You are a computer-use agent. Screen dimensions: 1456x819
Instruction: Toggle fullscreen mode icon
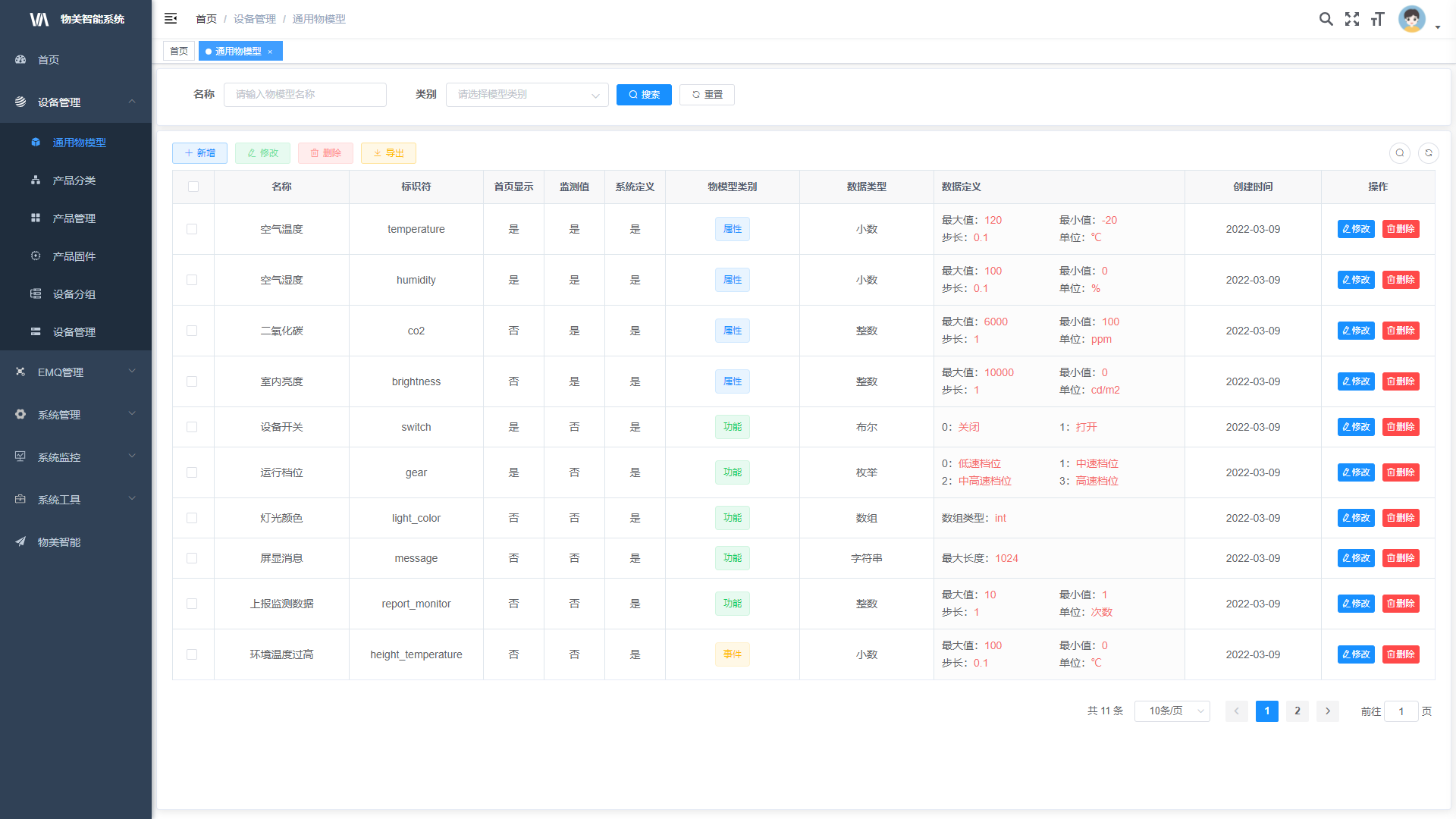pos(1352,19)
